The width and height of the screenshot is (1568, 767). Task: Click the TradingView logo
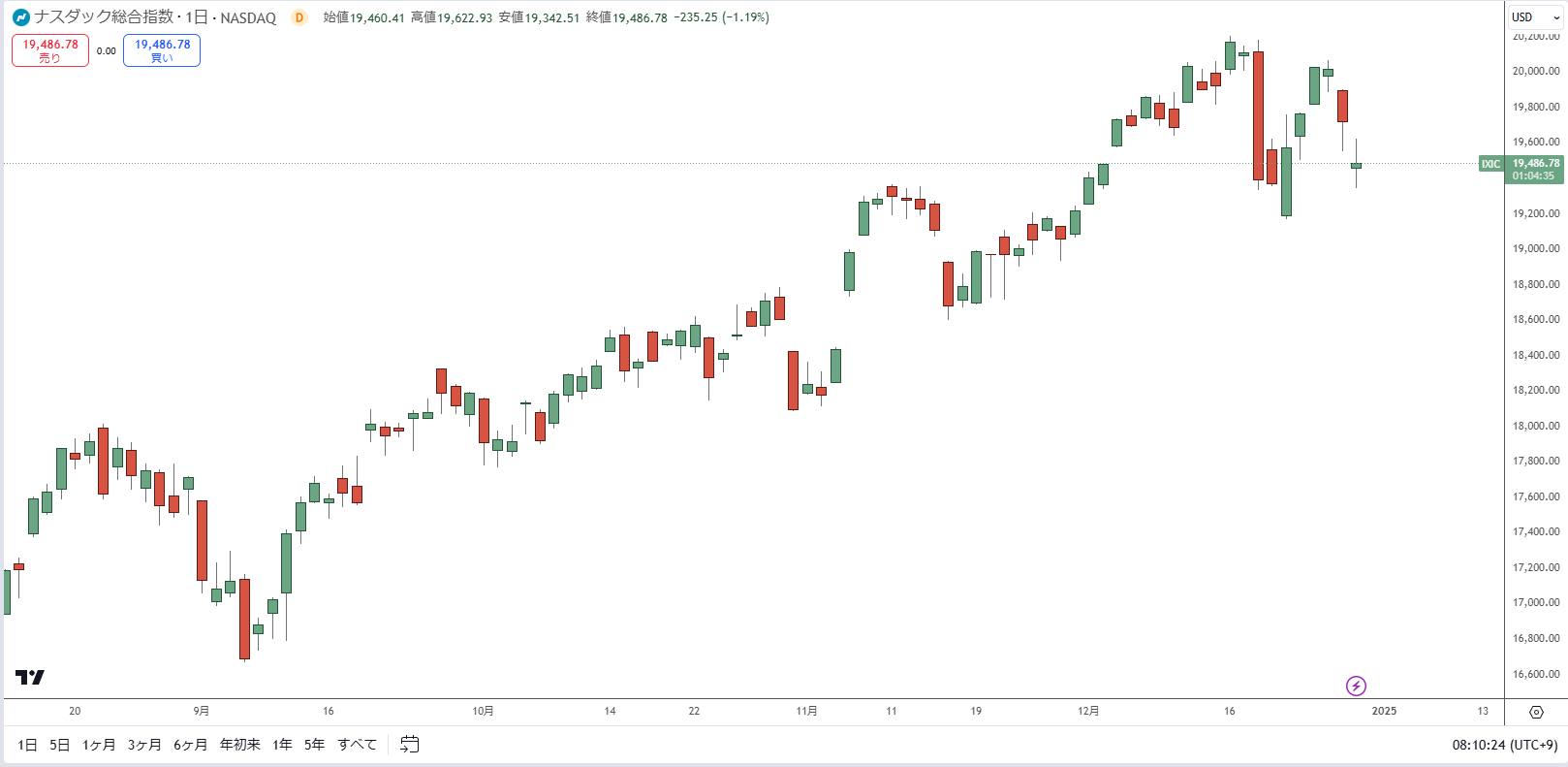(30, 677)
